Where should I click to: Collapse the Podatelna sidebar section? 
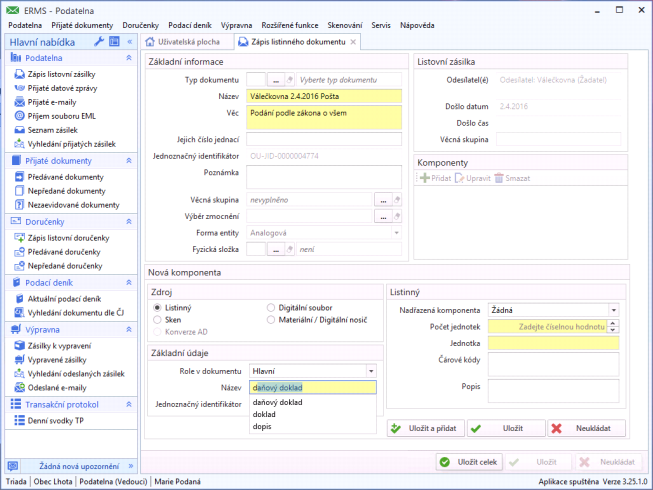coord(129,58)
